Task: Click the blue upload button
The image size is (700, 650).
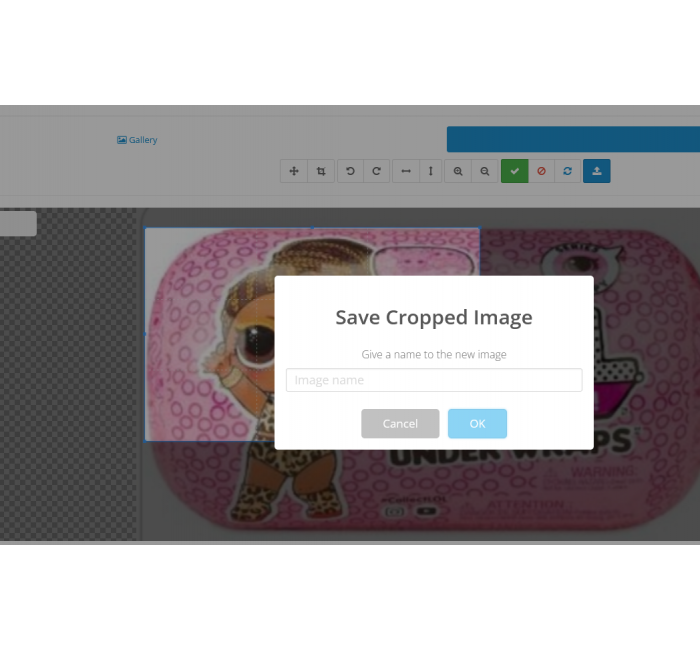Action: point(597,171)
